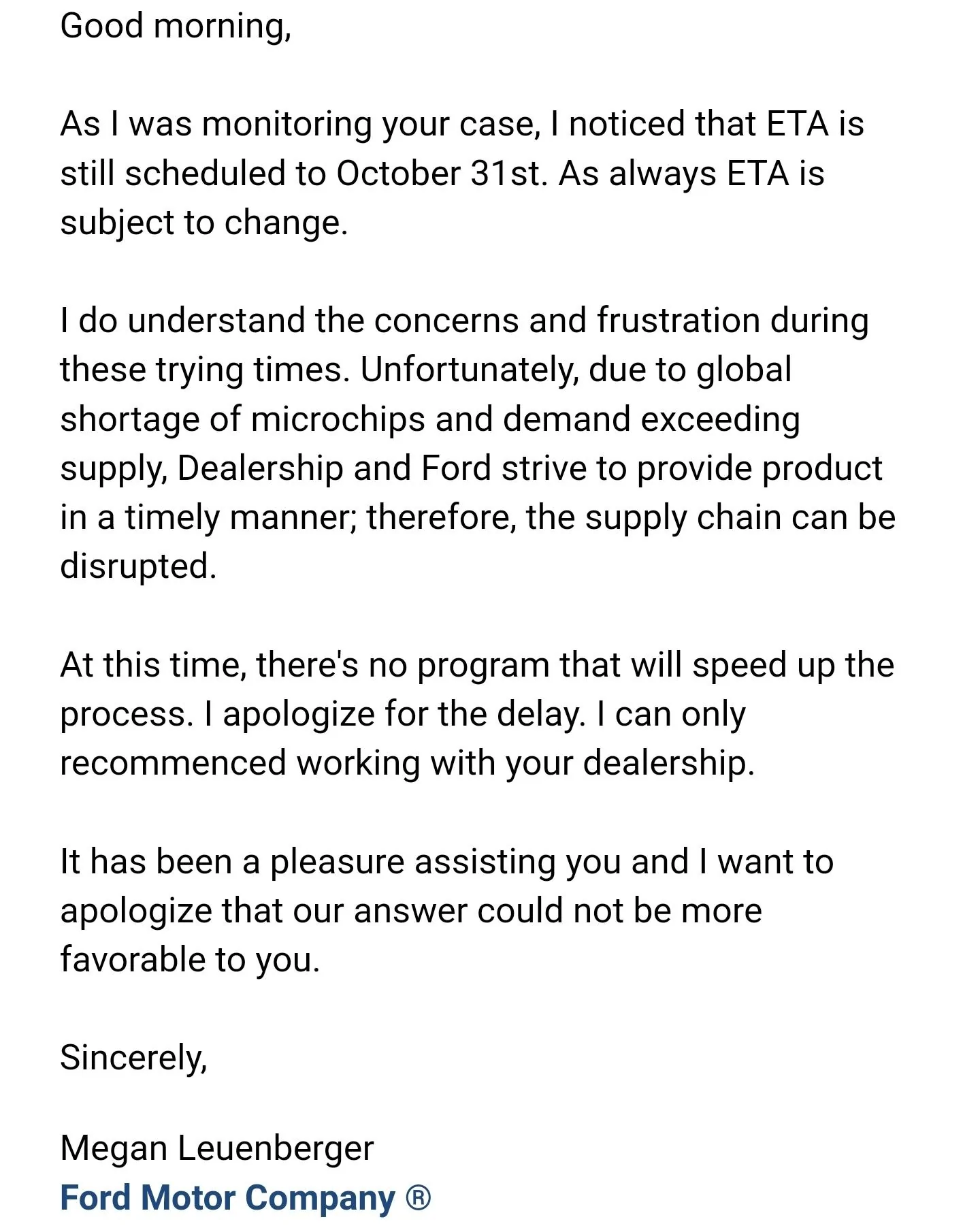Click the word "Unfortunately" in the third paragraph

(x=468, y=370)
